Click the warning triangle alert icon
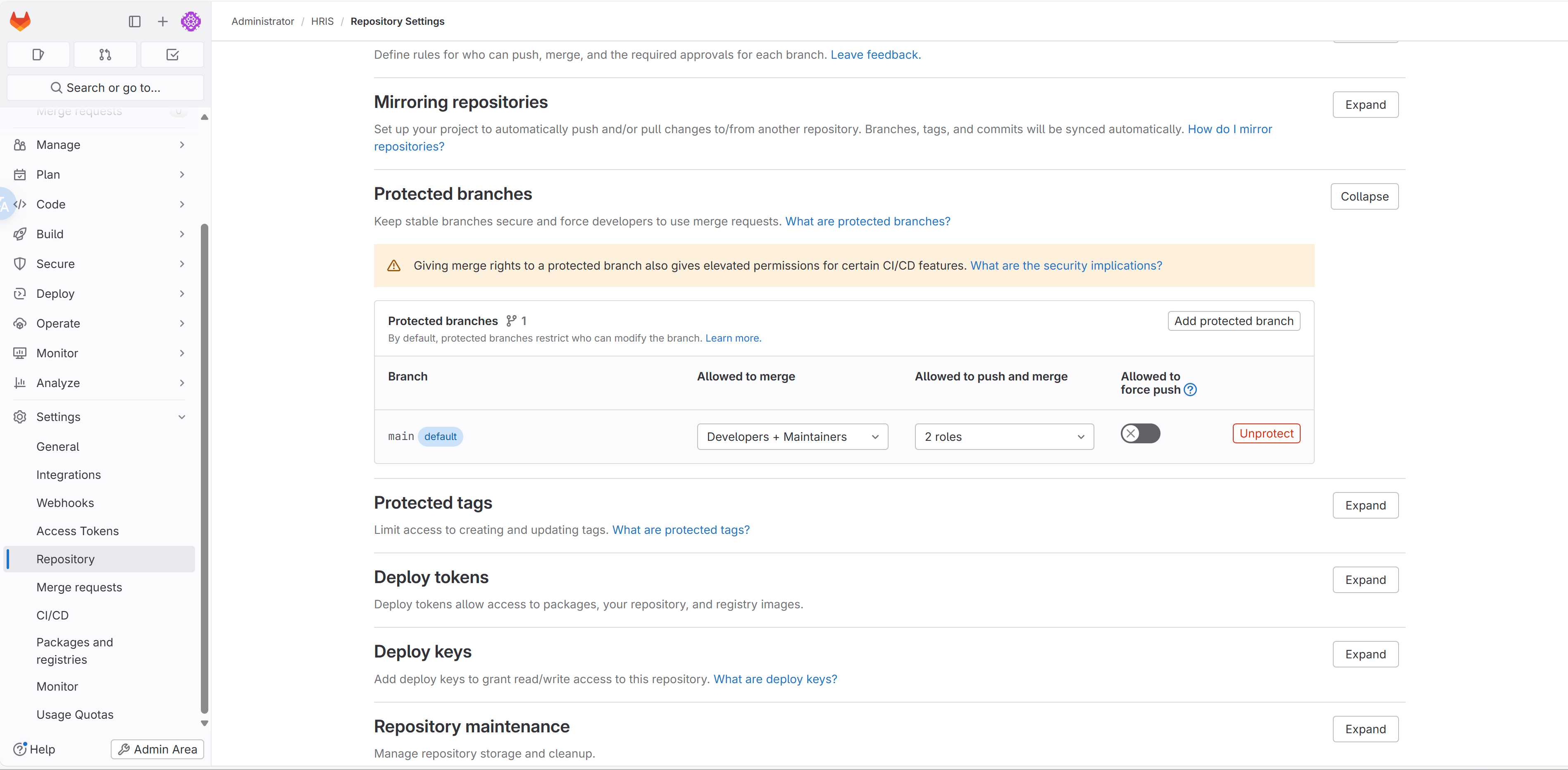 tap(394, 265)
